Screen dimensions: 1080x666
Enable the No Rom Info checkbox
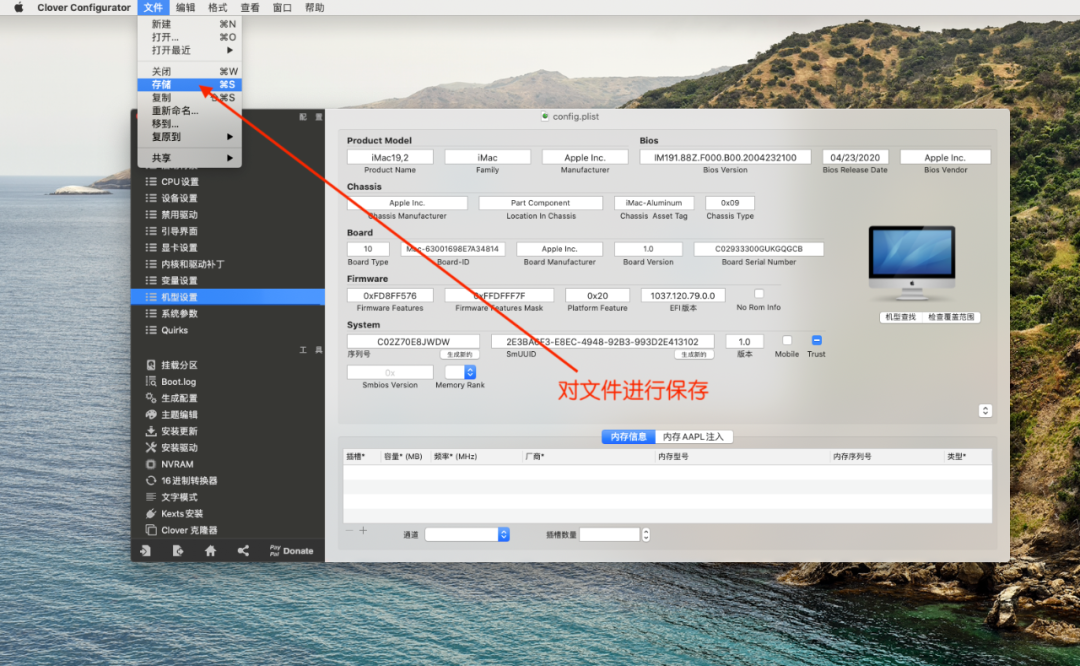click(758, 294)
